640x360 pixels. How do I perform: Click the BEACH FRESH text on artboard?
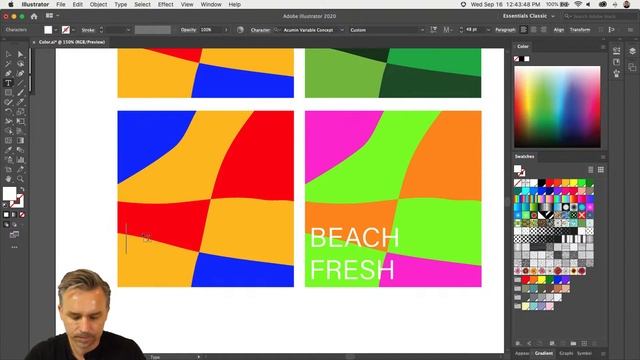[354, 253]
